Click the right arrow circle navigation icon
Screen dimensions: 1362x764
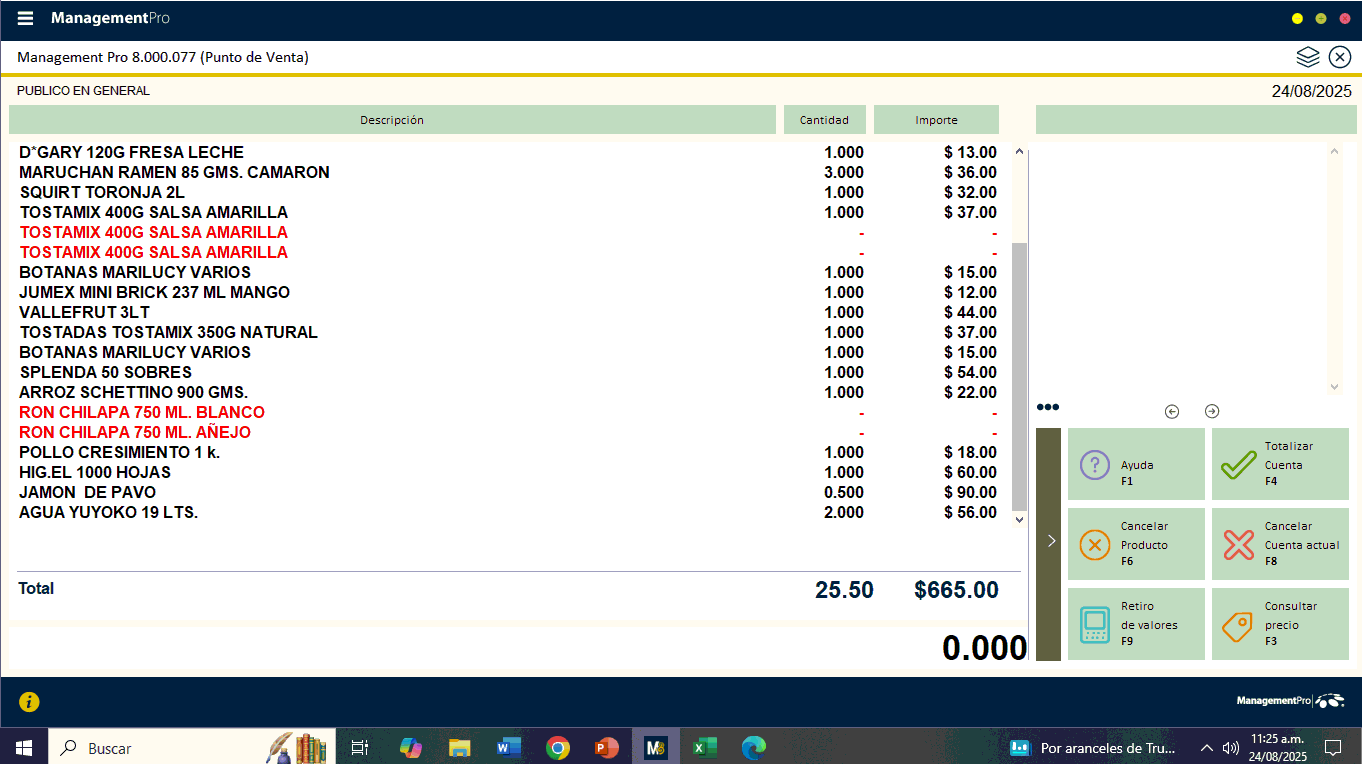(1212, 411)
